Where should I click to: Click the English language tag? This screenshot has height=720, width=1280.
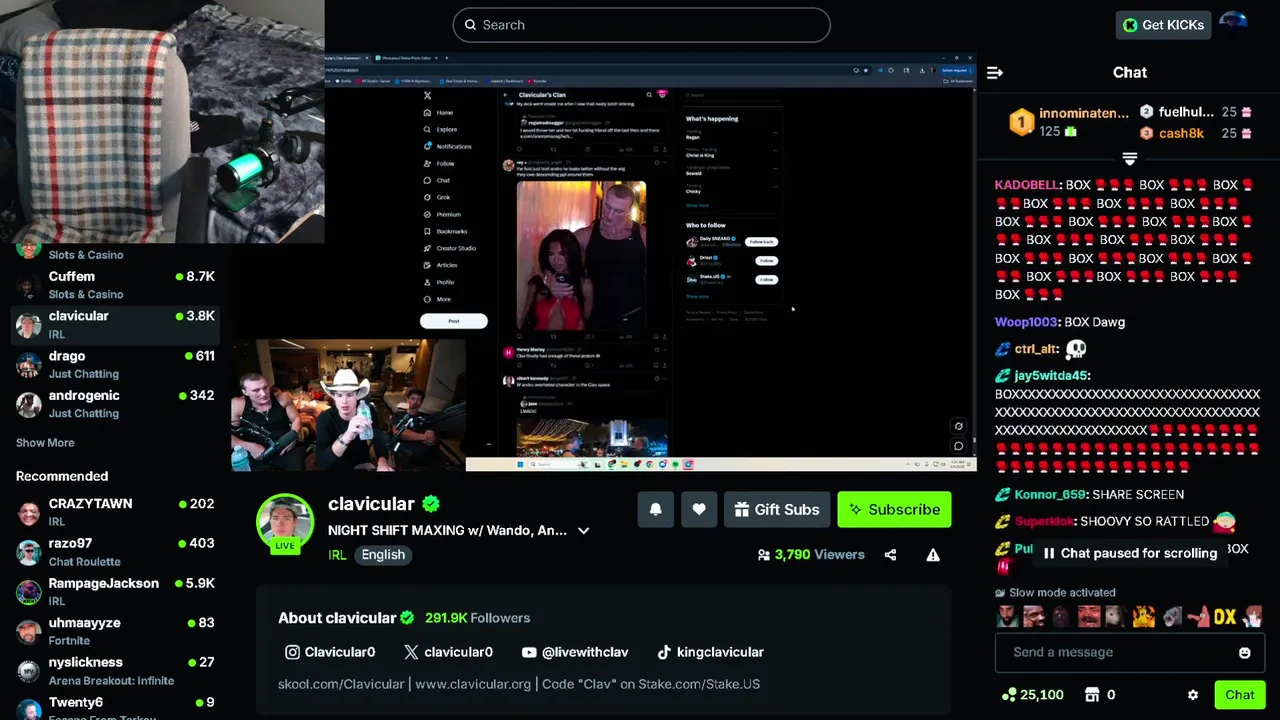click(383, 555)
